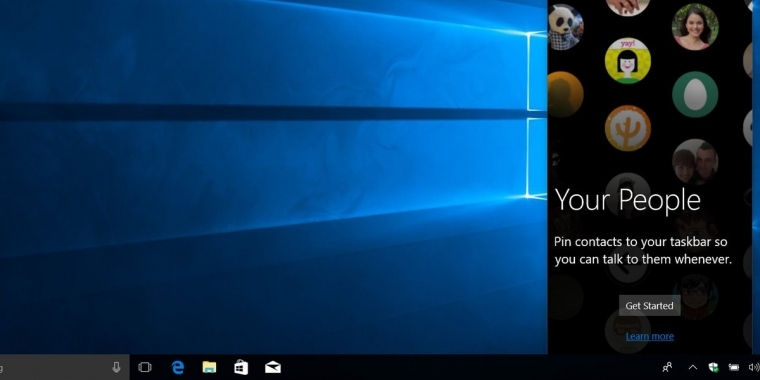Click 'Pin contacts to your taskbar' description
Image resolution: width=760 pixels, height=380 pixels.
(642, 251)
